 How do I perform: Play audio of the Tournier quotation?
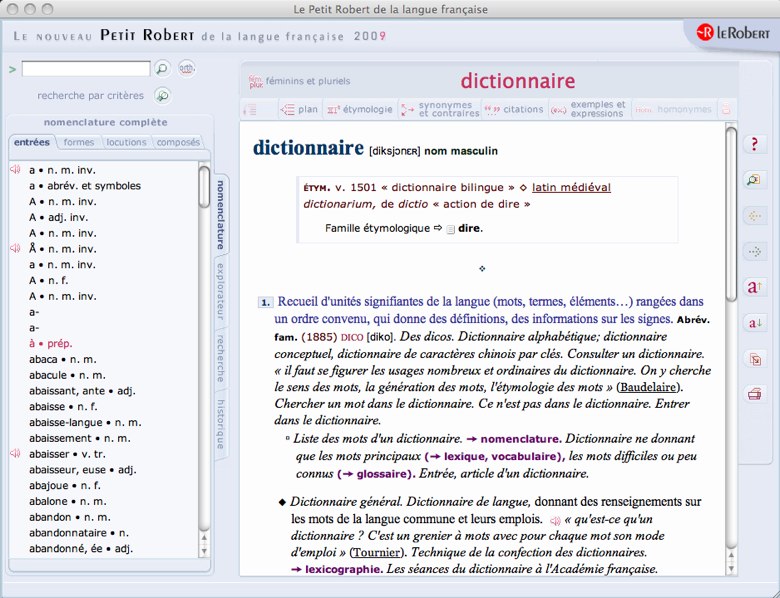(555, 521)
